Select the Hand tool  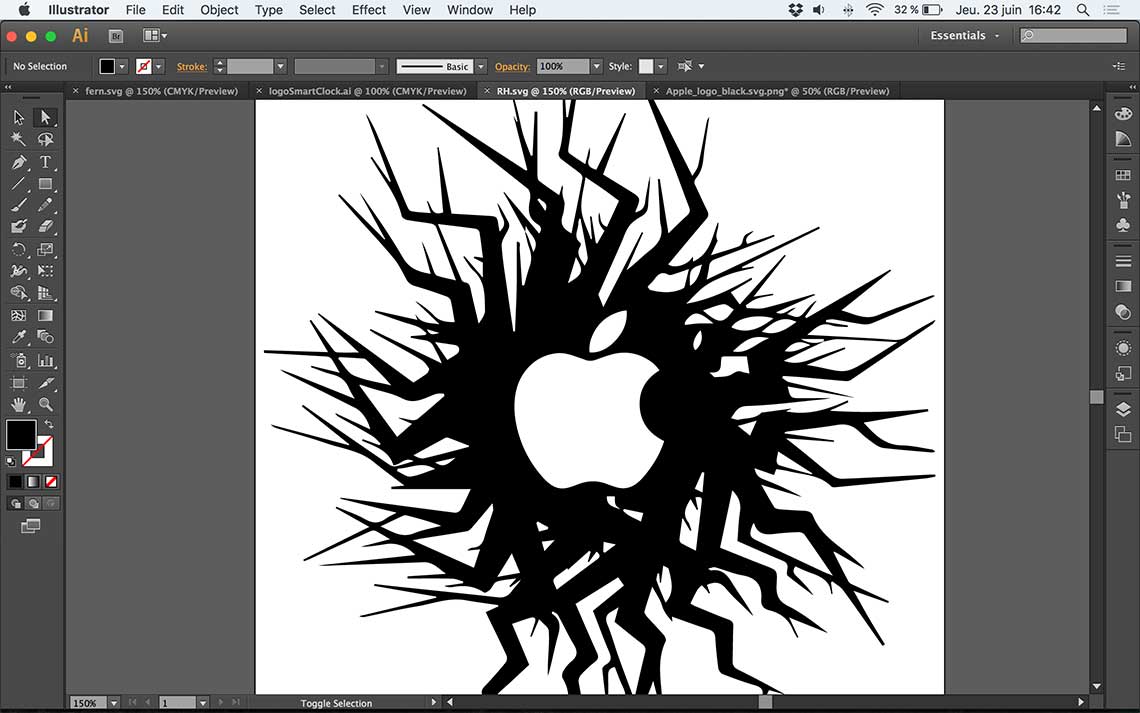point(19,405)
